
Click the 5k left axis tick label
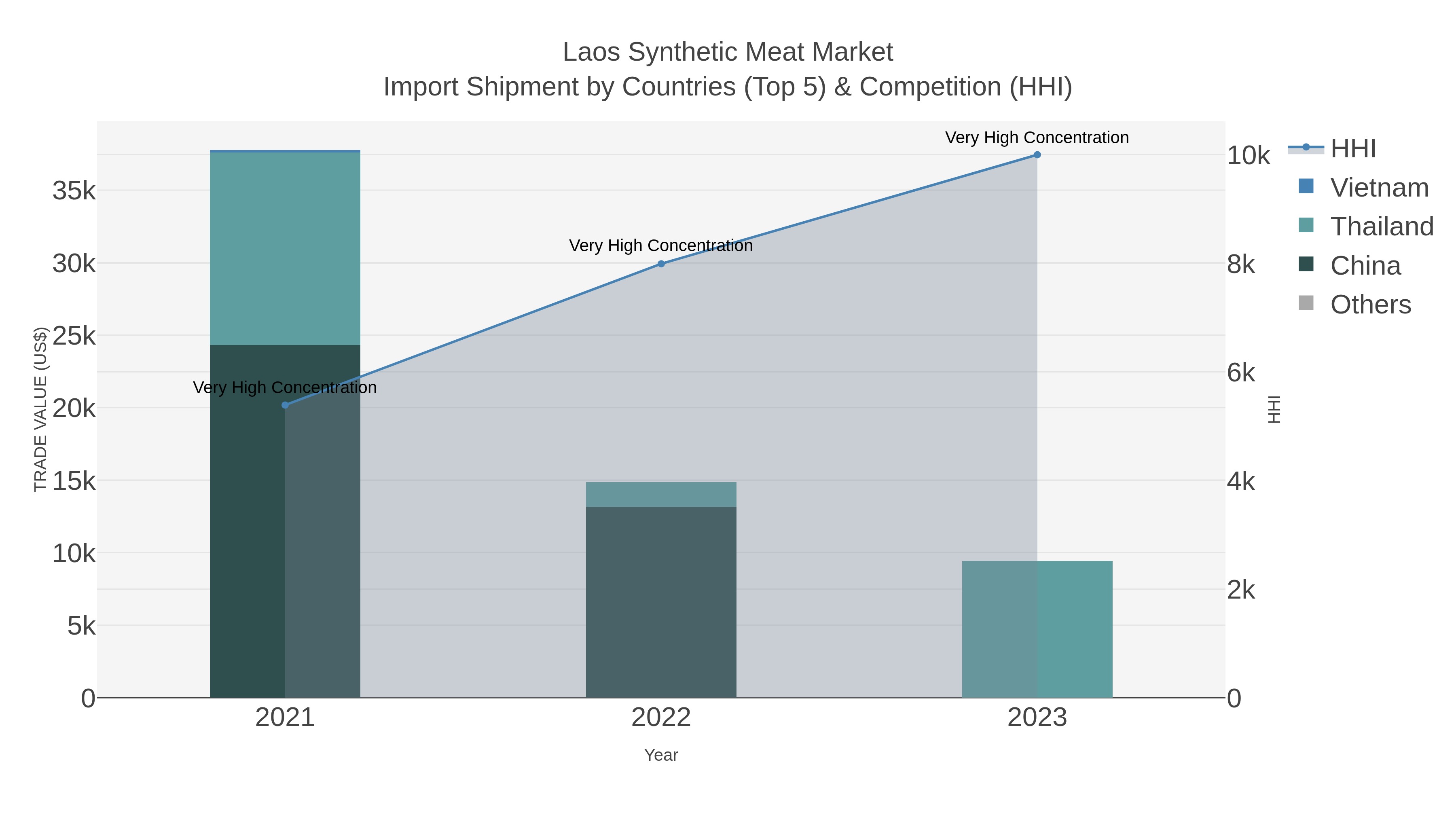click(x=81, y=626)
